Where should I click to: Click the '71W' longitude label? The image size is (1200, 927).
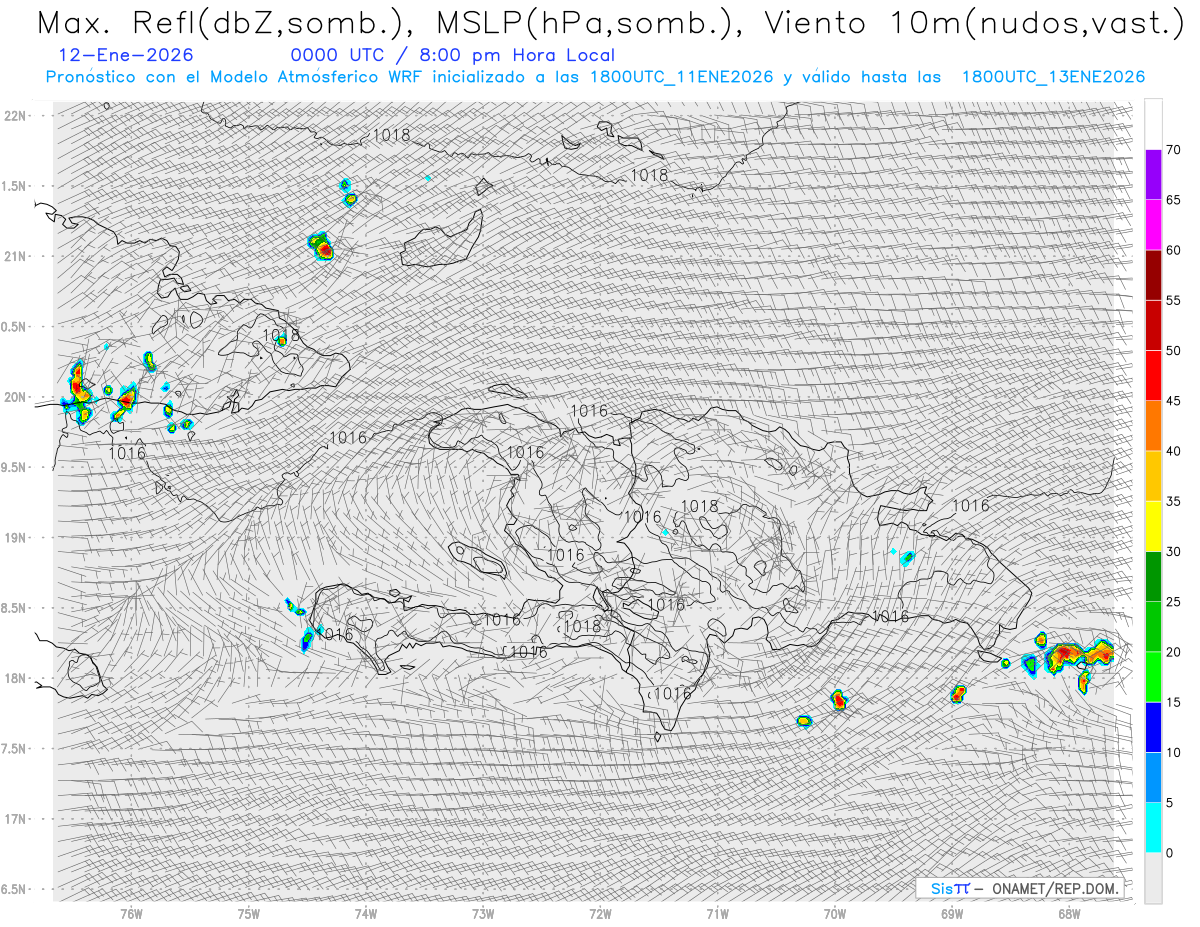(717, 913)
